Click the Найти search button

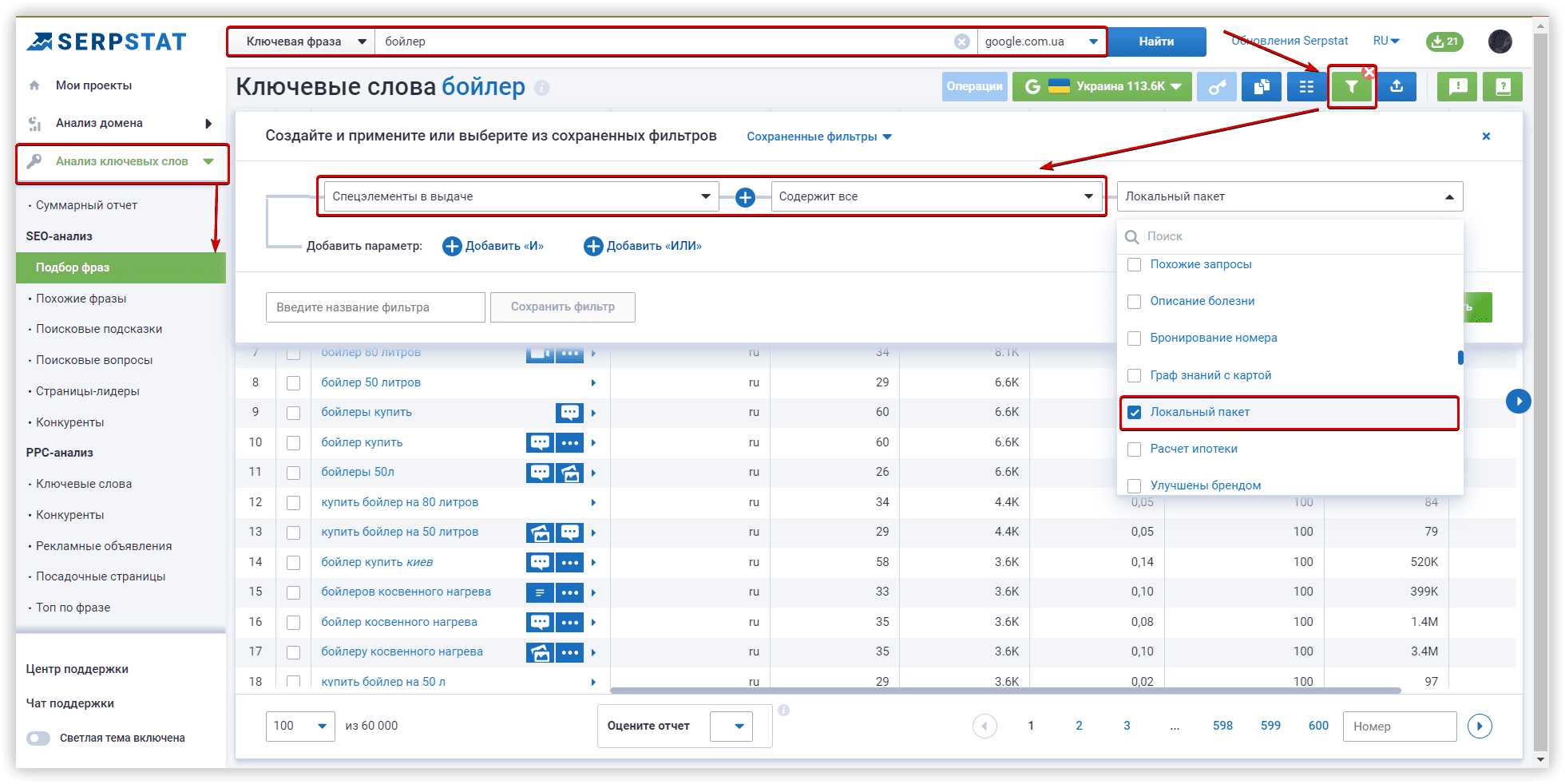[1156, 42]
